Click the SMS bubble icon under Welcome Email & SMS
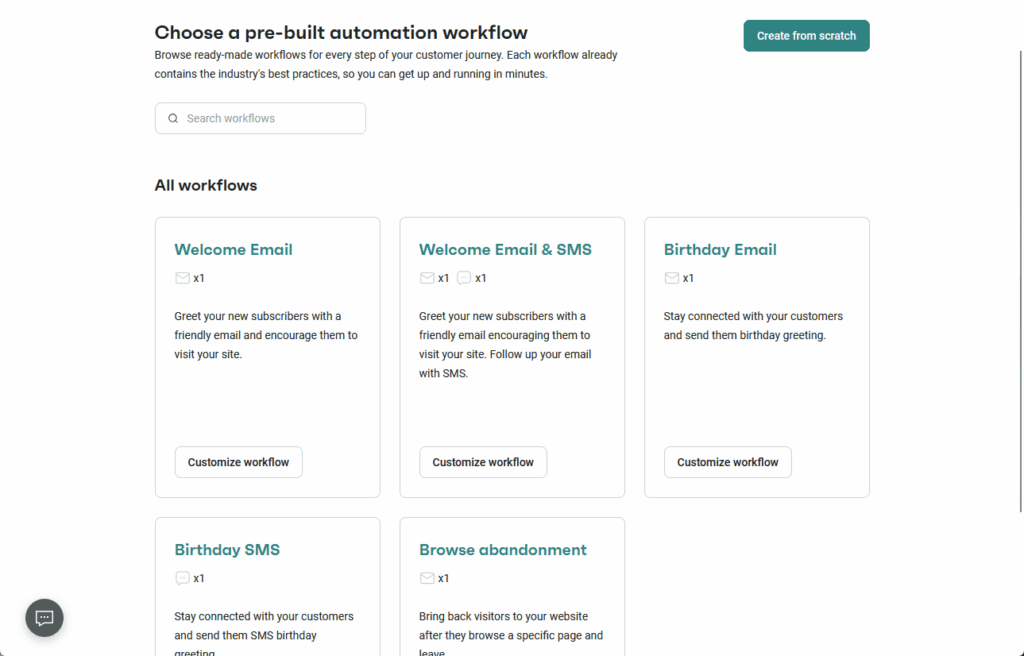The image size is (1024, 656). tap(464, 278)
